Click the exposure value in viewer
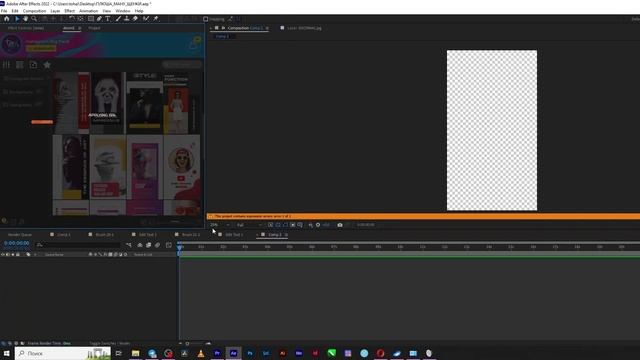This screenshot has height=360, width=640. [326, 225]
